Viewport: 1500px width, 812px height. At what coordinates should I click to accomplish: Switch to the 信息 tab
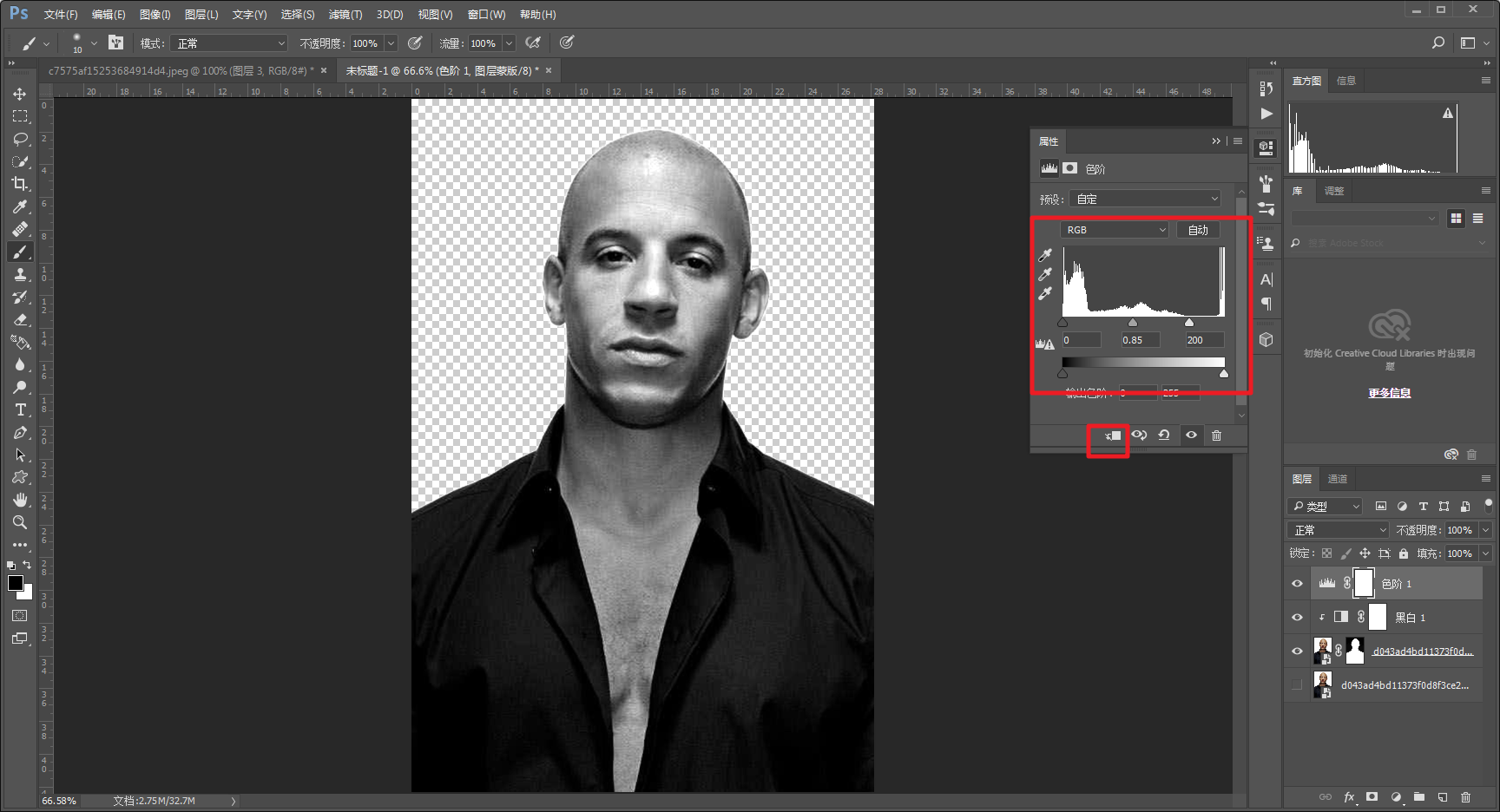(x=1346, y=81)
